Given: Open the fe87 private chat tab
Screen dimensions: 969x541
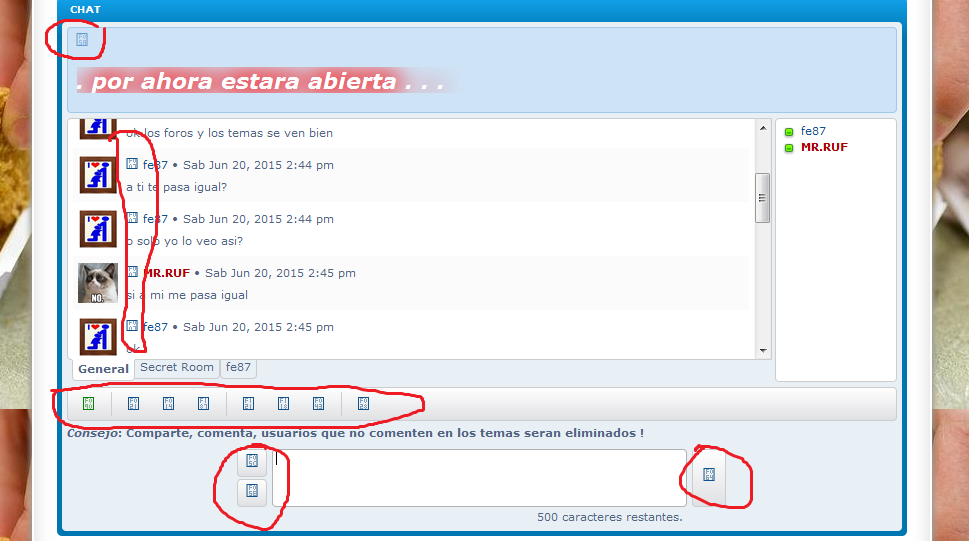Looking at the screenshot, I should pyautogui.click(x=238, y=368).
